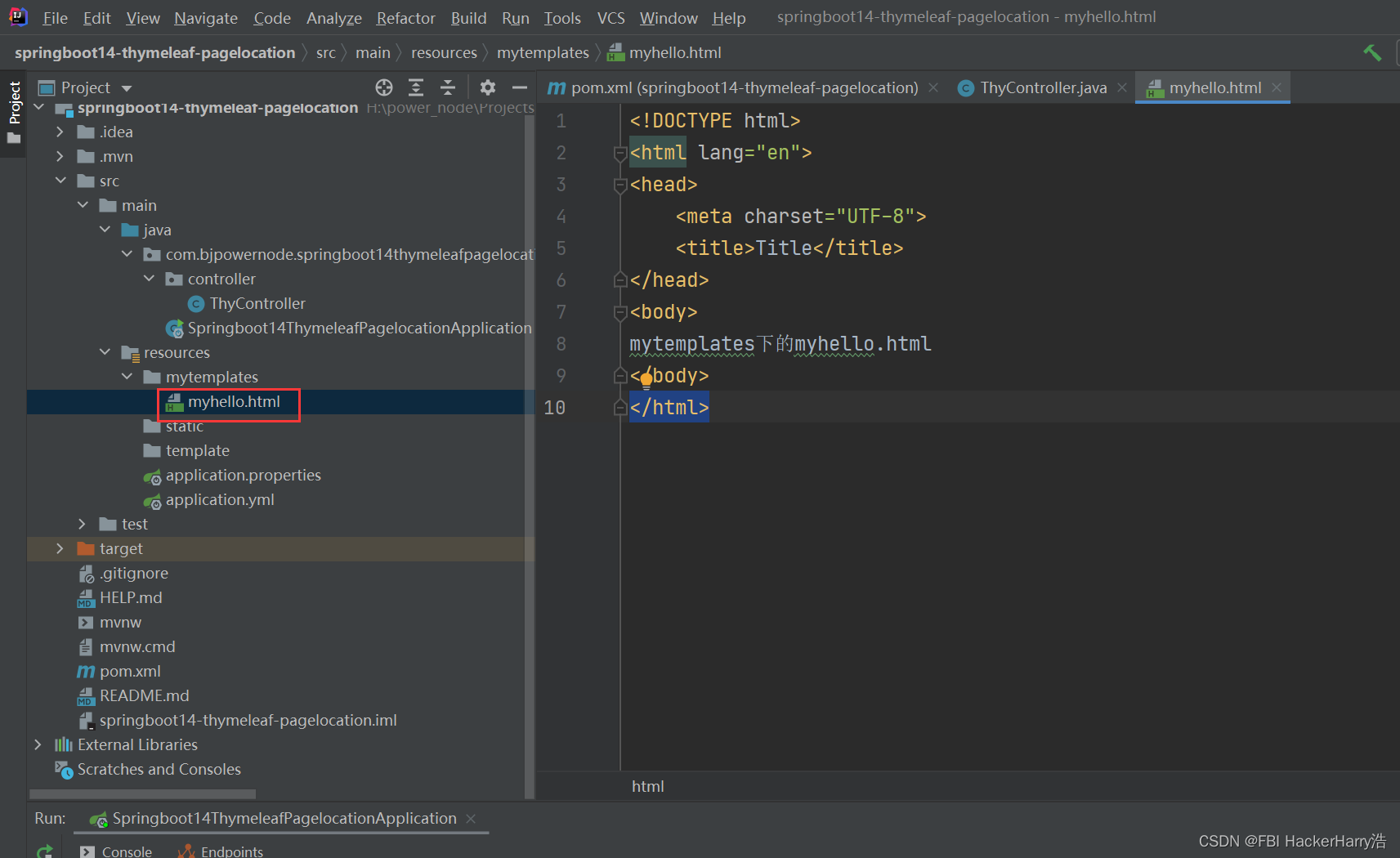
Task: Expand the .mvn folder
Action: point(60,156)
